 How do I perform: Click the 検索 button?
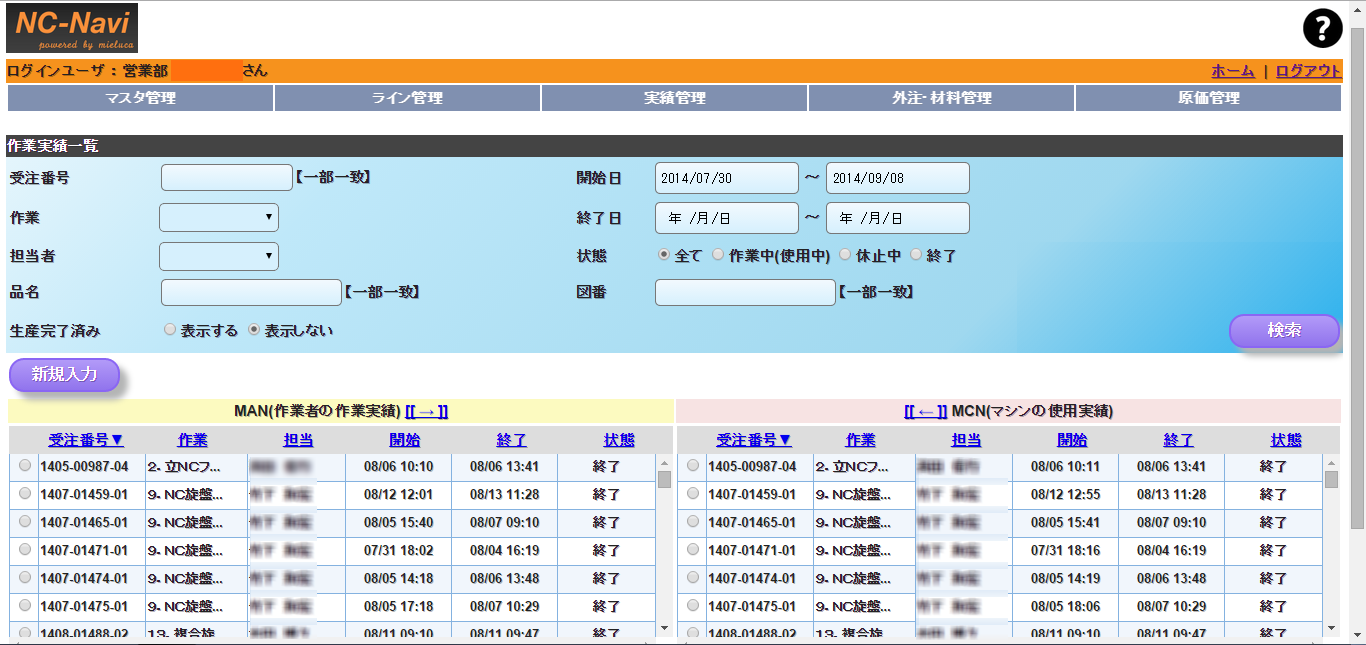tap(1284, 331)
